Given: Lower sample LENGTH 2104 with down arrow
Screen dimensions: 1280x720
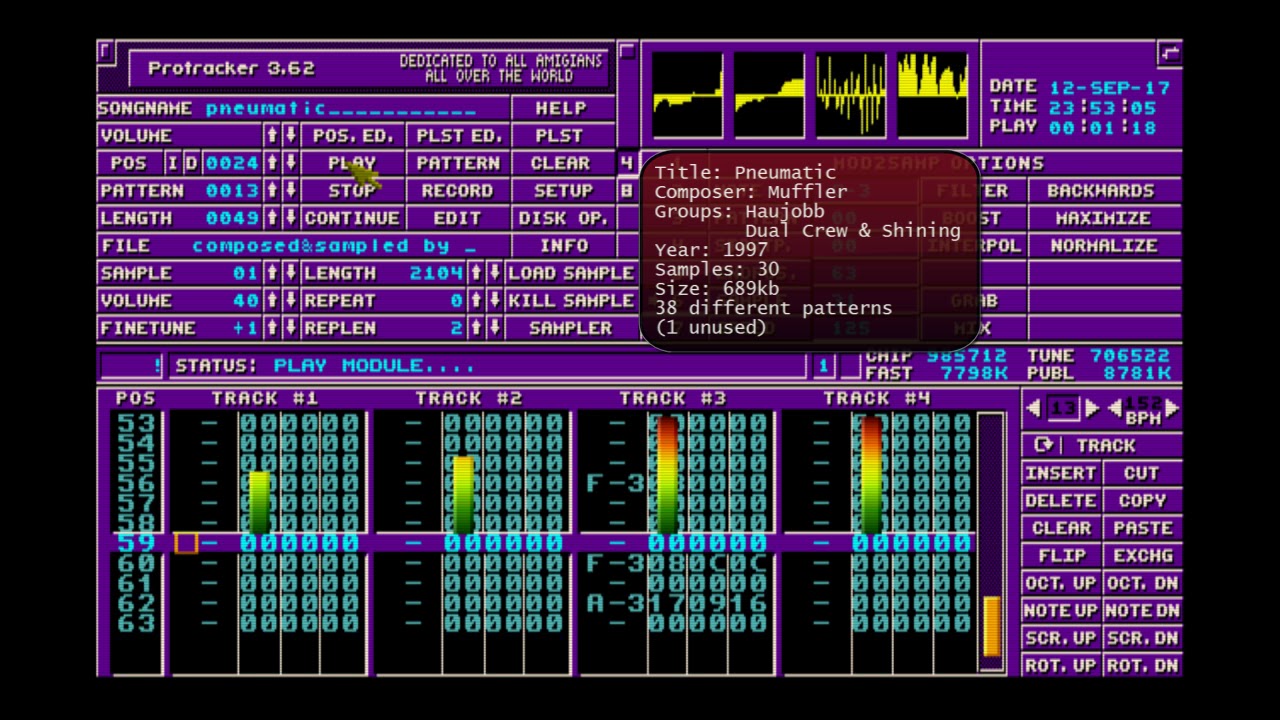Looking at the screenshot, I should 494,273.
